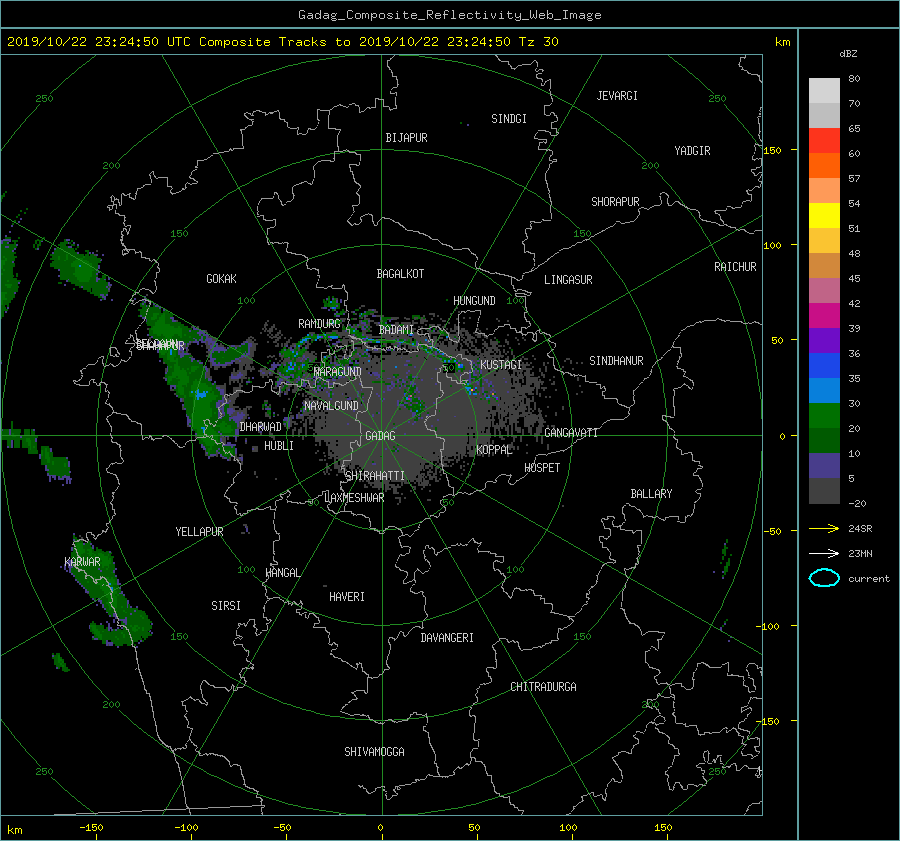This screenshot has width=900, height=841.
Task: Click the white 23MN arrow legend icon
Action: click(x=824, y=553)
